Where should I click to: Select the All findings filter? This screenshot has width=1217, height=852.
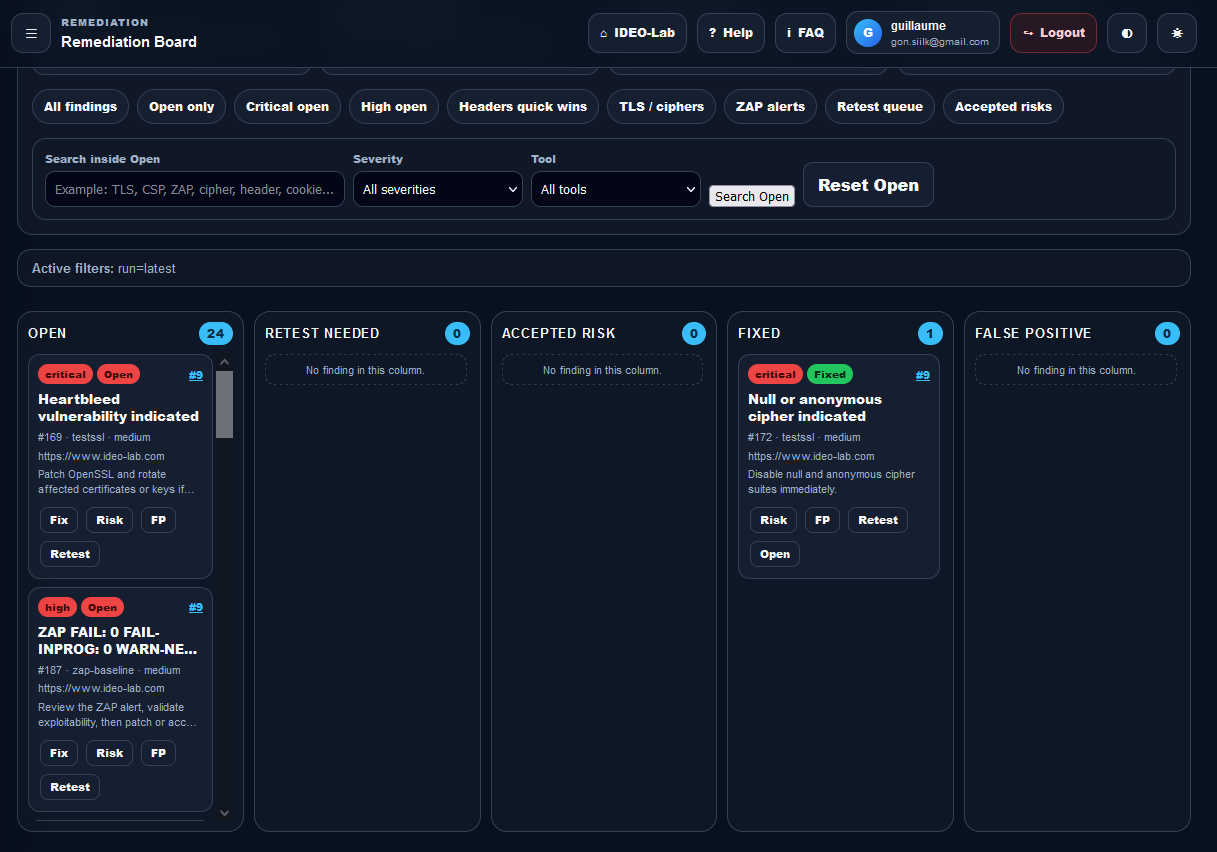coord(80,107)
